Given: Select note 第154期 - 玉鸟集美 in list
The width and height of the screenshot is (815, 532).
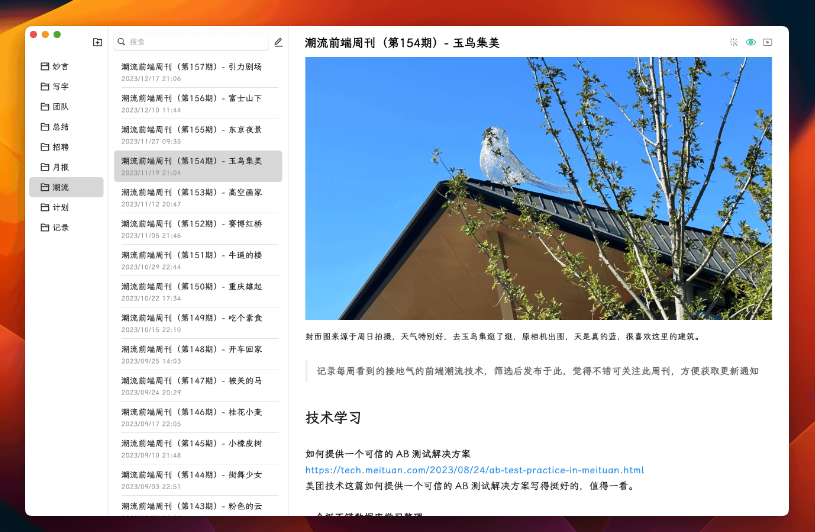Looking at the screenshot, I should coord(198,166).
